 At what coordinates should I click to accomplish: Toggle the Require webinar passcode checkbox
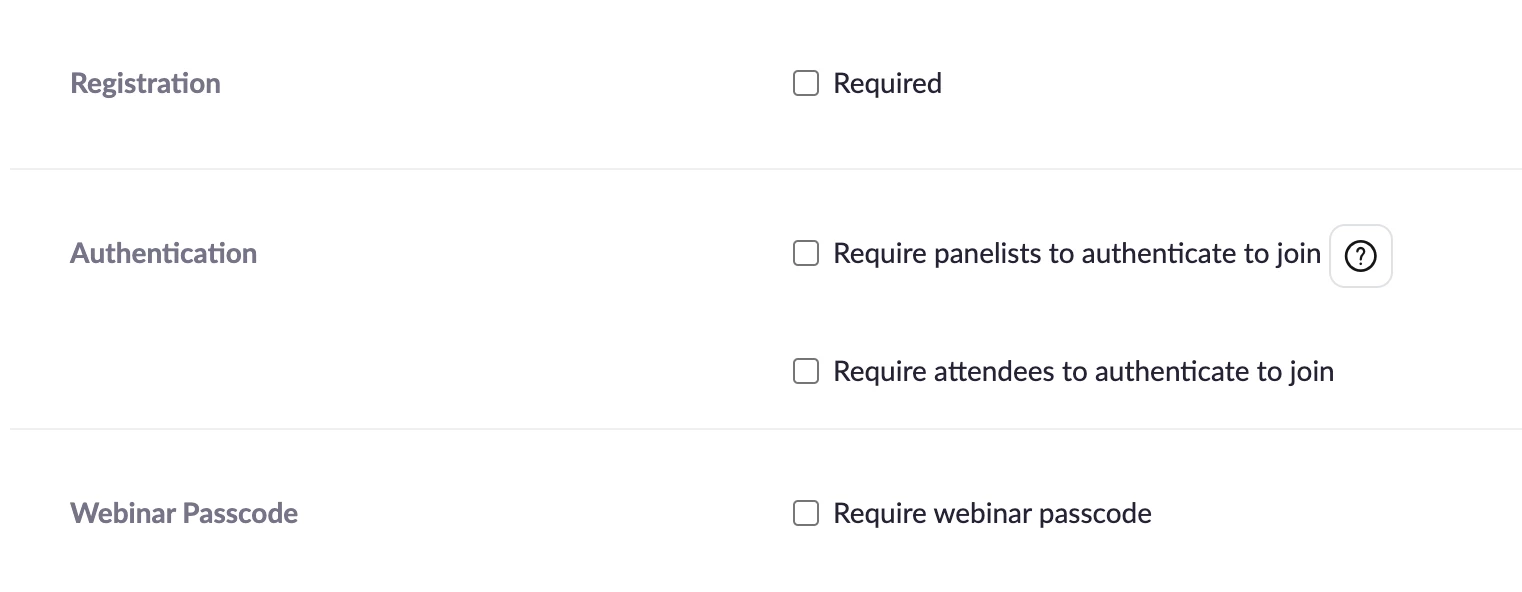[805, 514]
